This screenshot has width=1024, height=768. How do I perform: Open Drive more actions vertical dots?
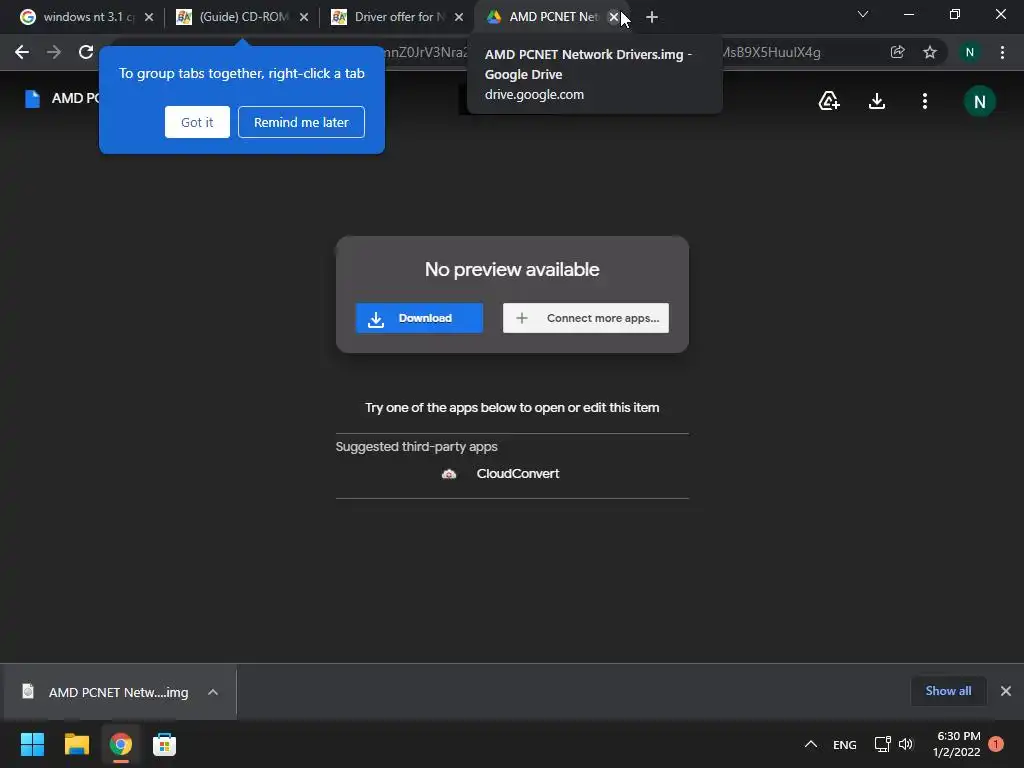point(925,101)
